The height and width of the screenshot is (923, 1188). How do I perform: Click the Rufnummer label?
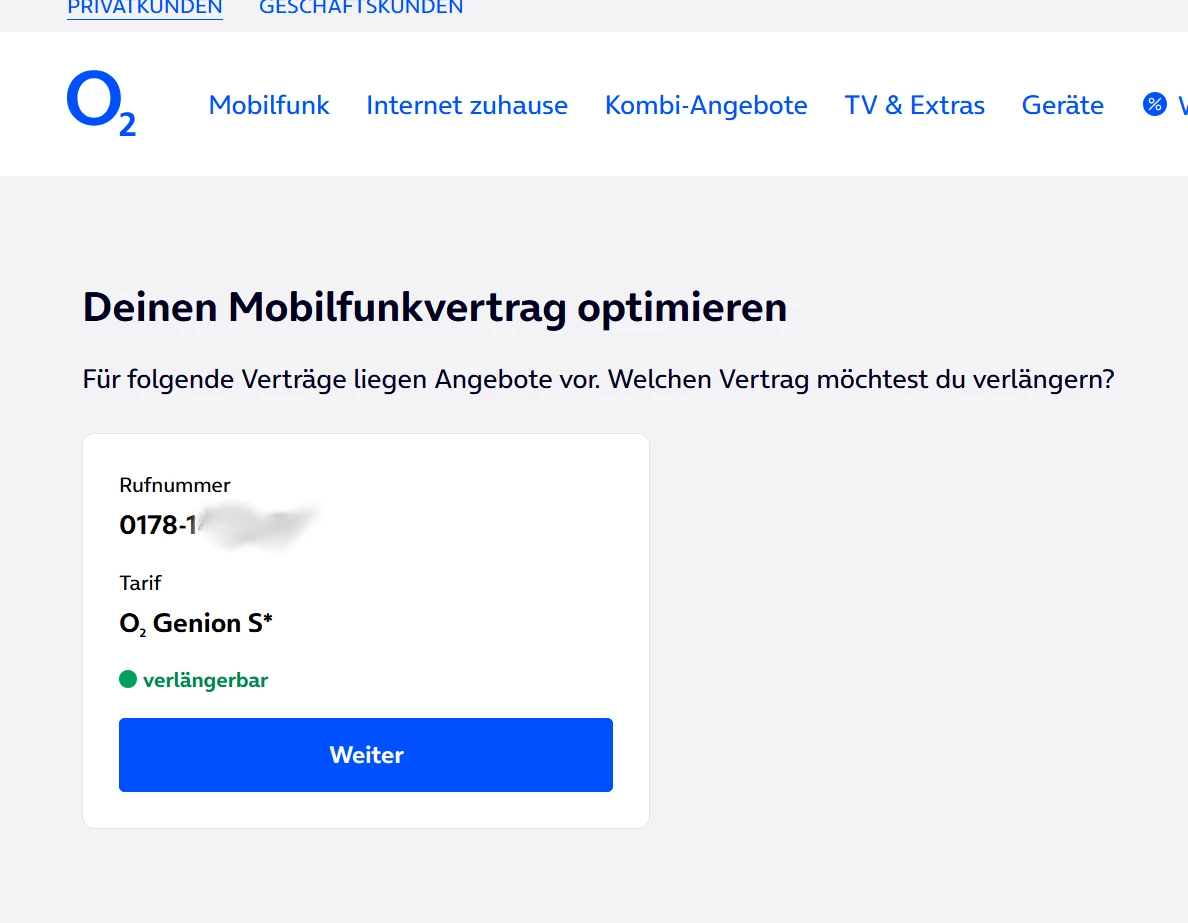pyautogui.click(x=175, y=485)
